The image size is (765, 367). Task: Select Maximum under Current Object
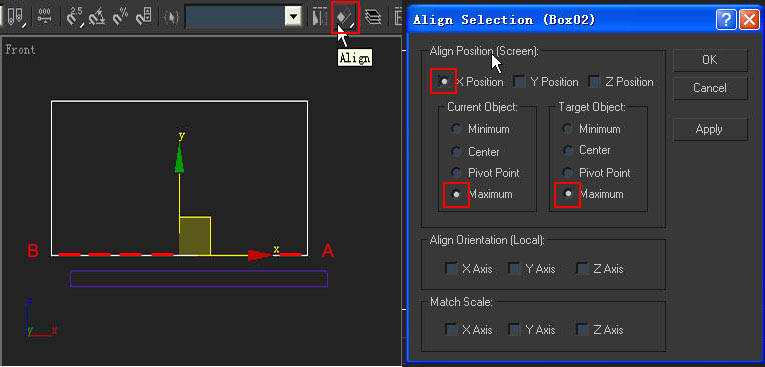[457, 194]
